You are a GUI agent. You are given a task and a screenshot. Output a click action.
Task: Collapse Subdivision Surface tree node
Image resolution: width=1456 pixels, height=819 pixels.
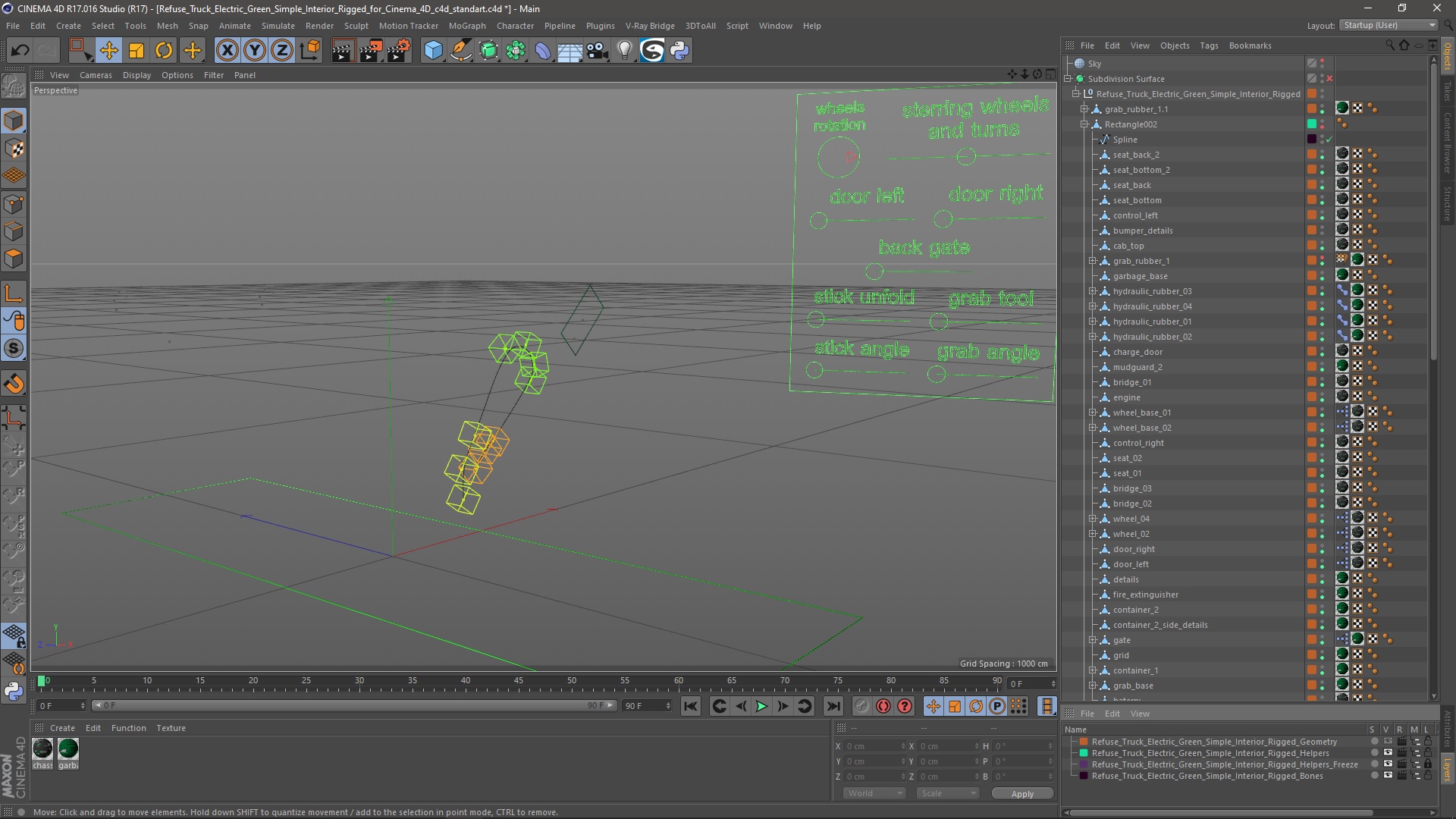pos(1068,79)
